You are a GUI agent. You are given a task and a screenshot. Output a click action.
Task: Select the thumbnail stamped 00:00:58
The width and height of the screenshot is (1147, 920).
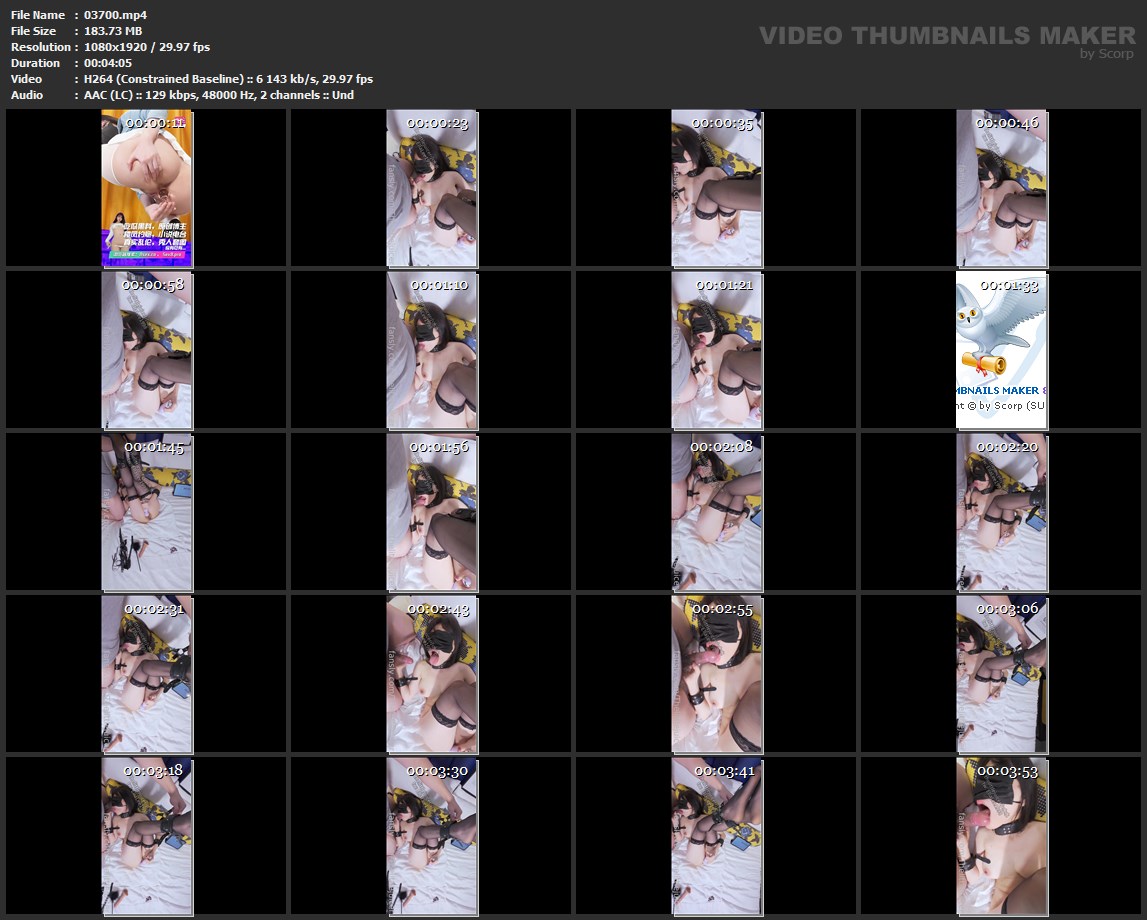[146, 350]
